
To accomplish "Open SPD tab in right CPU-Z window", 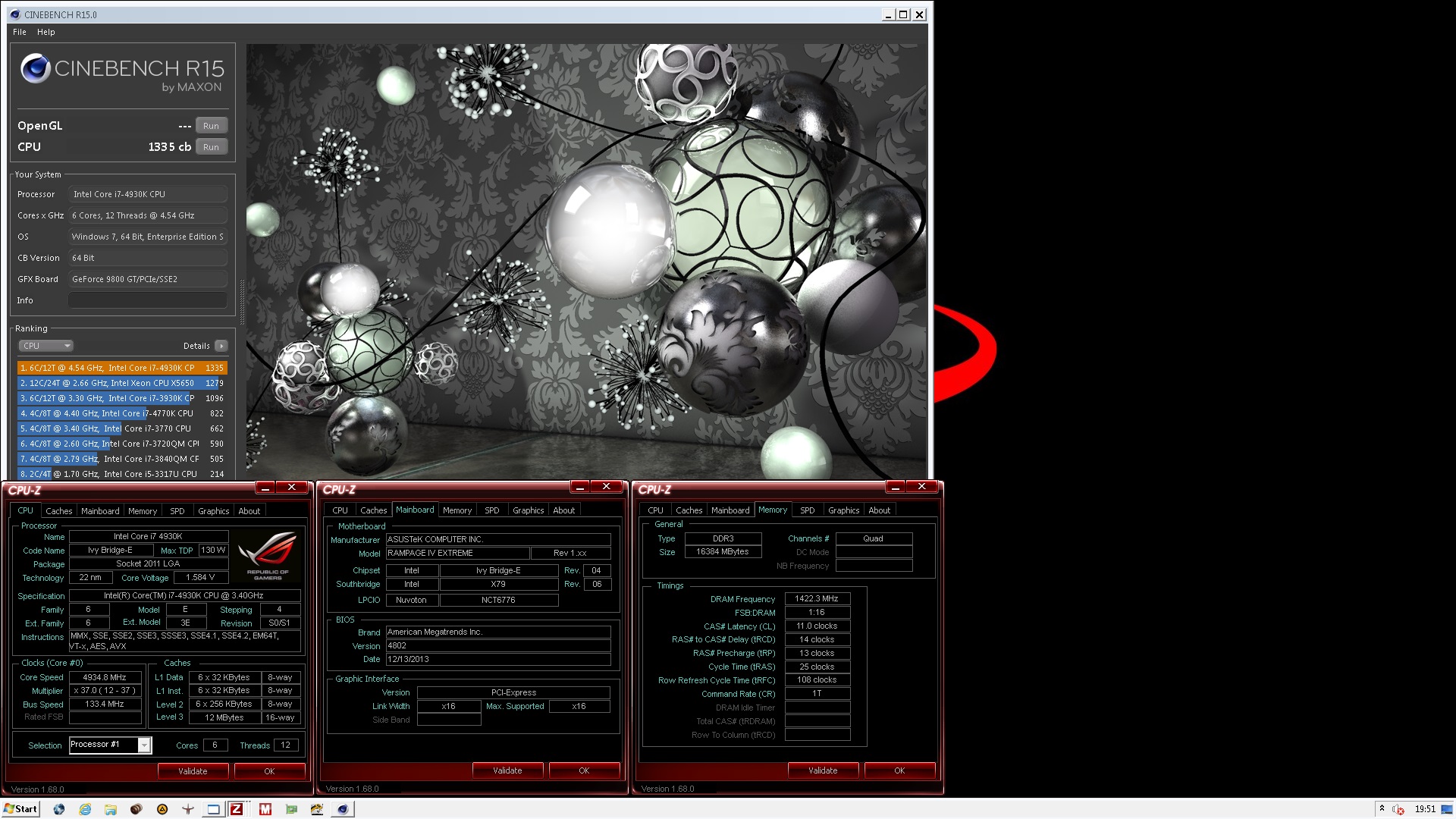I will click(x=808, y=510).
